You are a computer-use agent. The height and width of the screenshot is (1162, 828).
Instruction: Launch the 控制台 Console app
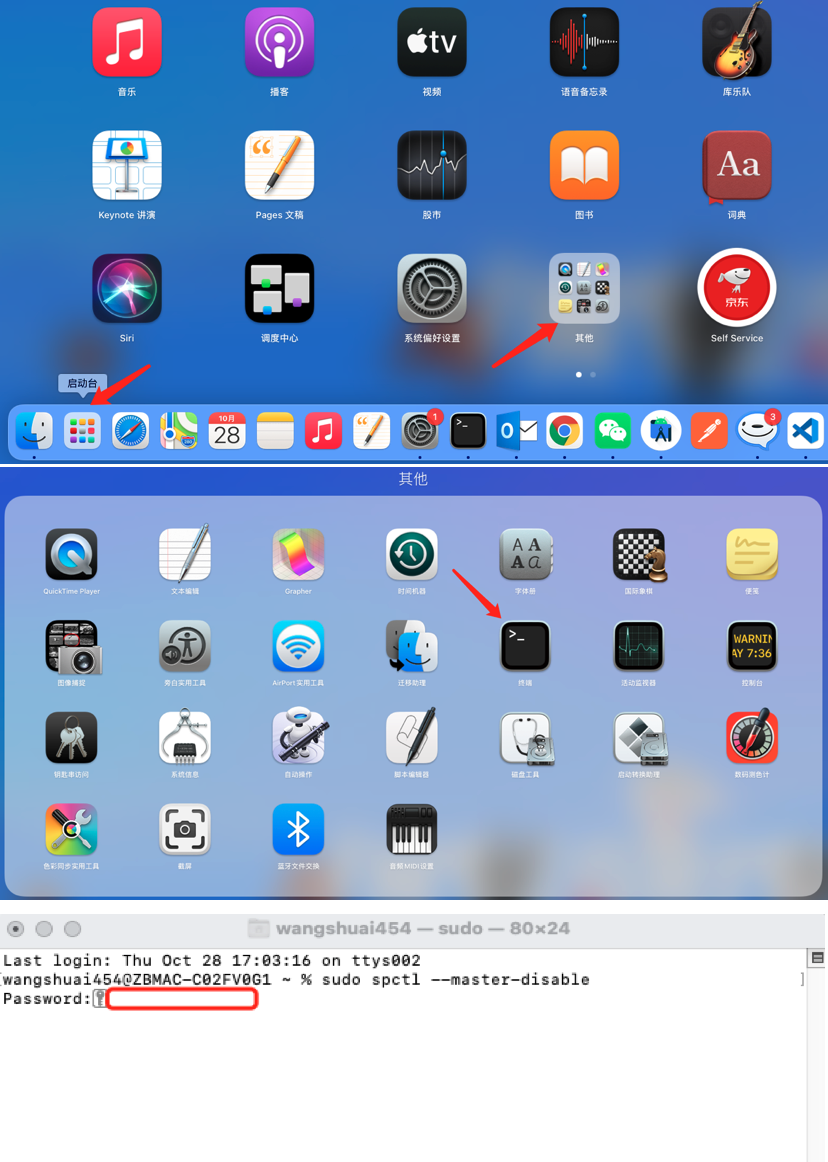[752, 646]
